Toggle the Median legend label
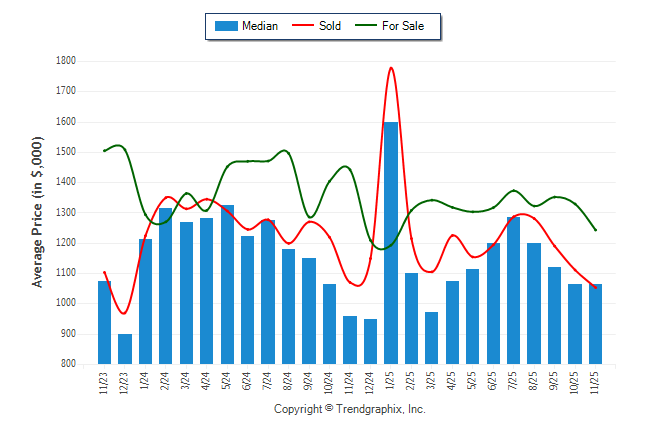Screen dimensions: 646x434 click(260, 26)
